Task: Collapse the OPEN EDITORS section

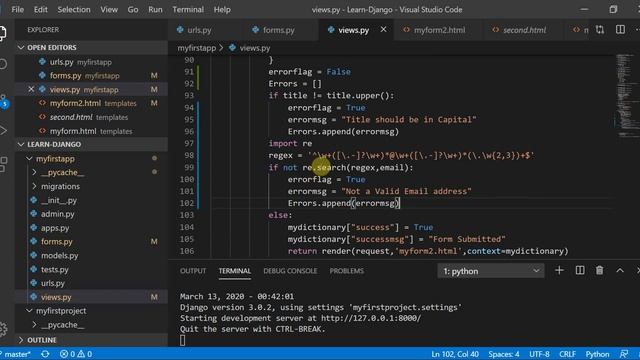Action: (x=91, y=47)
